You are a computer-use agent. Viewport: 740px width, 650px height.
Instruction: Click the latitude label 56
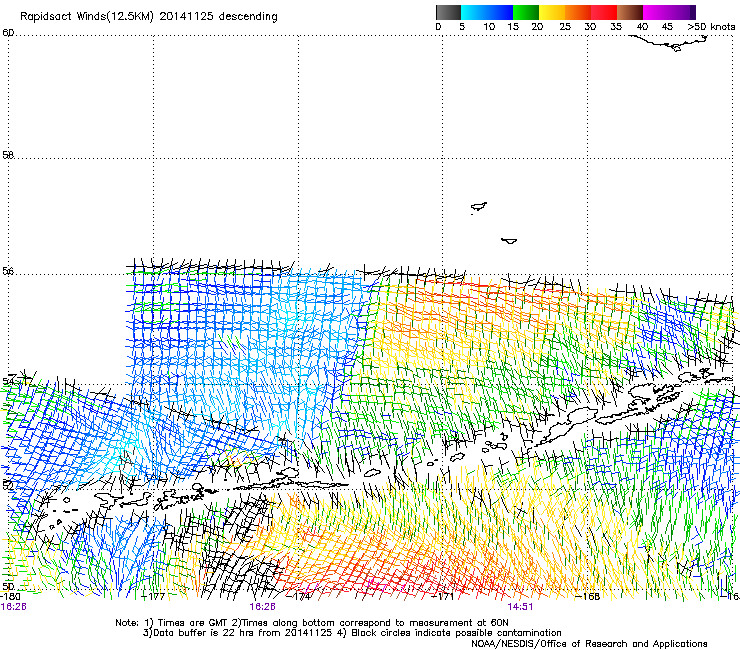[8, 271]
